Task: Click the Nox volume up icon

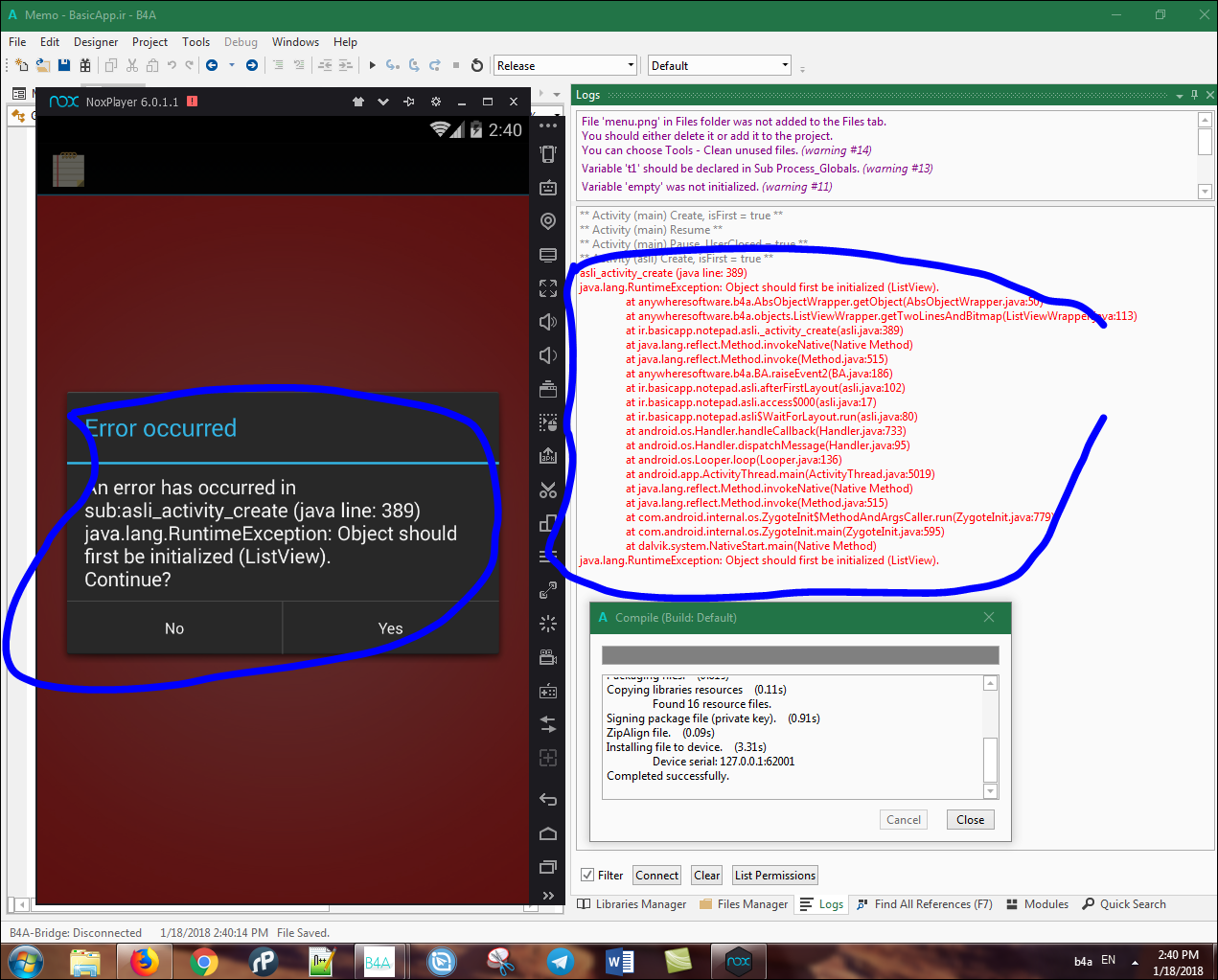Action: point(548,322)
